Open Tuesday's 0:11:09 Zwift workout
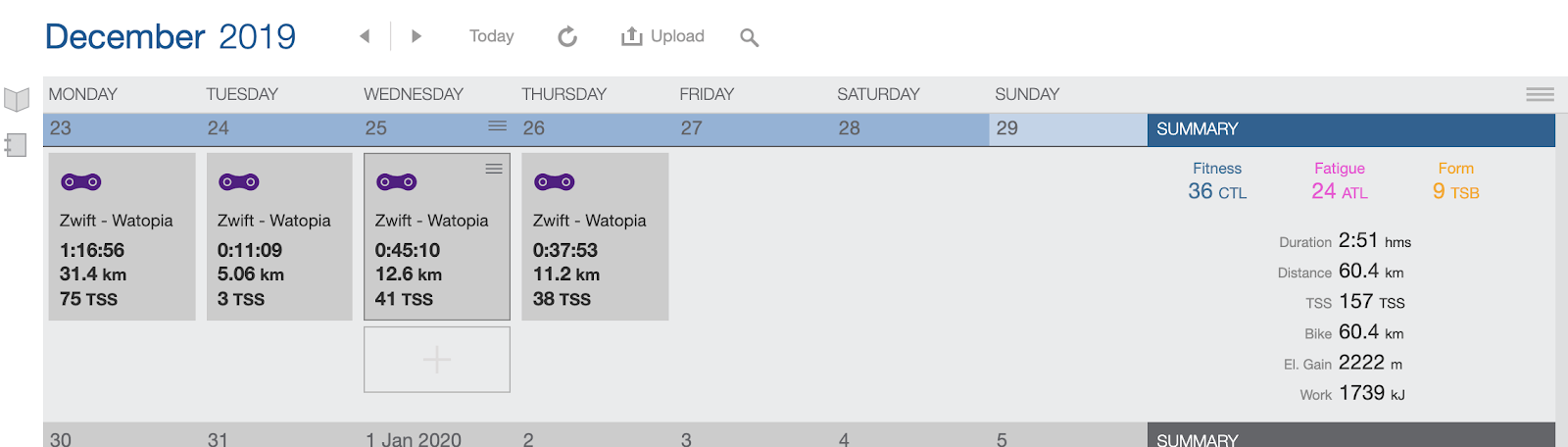The width and height of the screenshot is (1568, 447). [279, 250]
